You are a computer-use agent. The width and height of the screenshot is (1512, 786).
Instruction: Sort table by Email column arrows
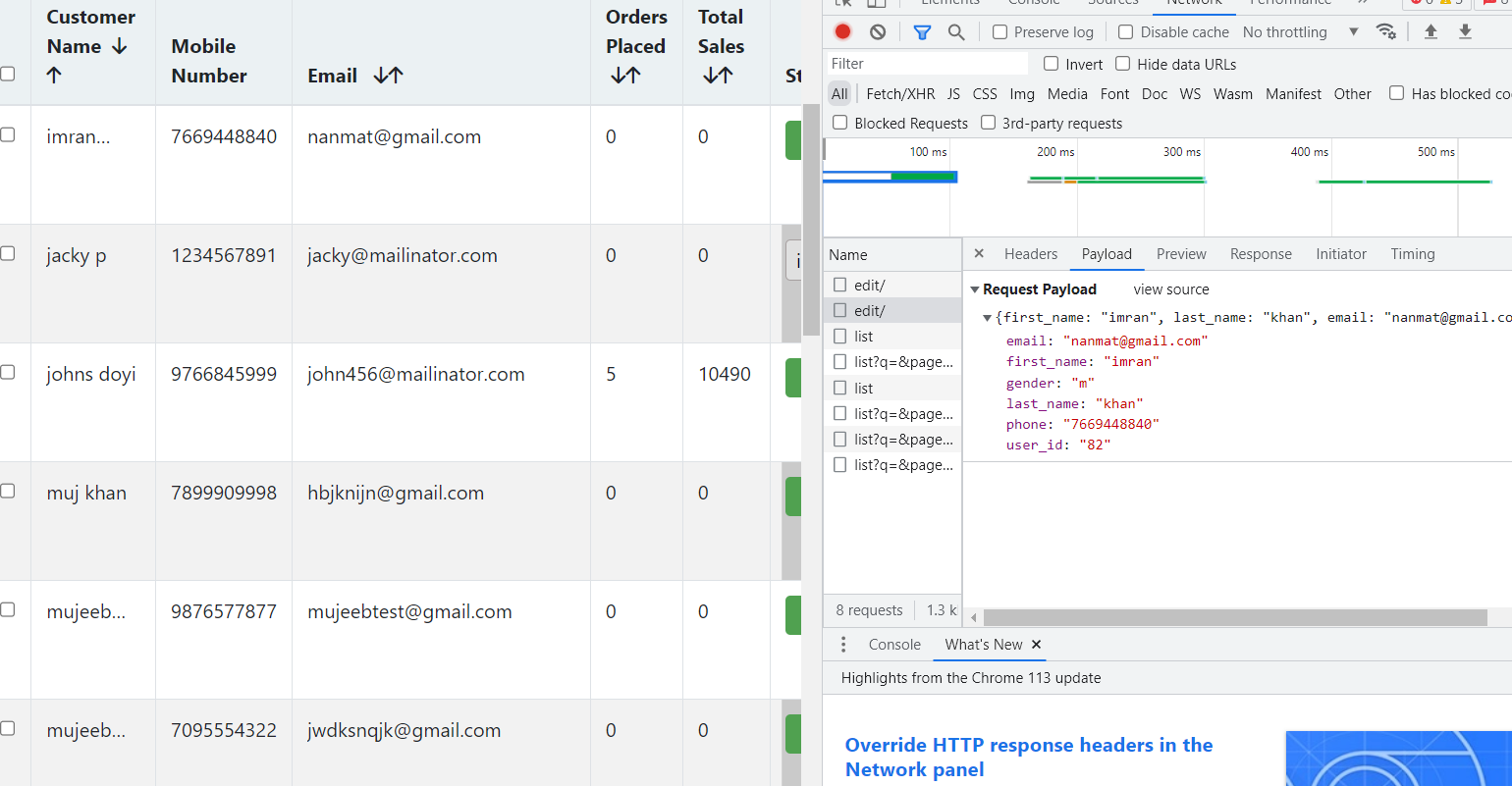[x=389, y=76]
